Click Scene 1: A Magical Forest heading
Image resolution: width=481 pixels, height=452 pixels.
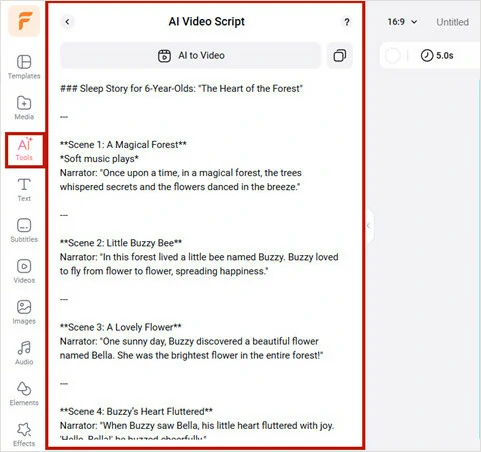(123, 145)
